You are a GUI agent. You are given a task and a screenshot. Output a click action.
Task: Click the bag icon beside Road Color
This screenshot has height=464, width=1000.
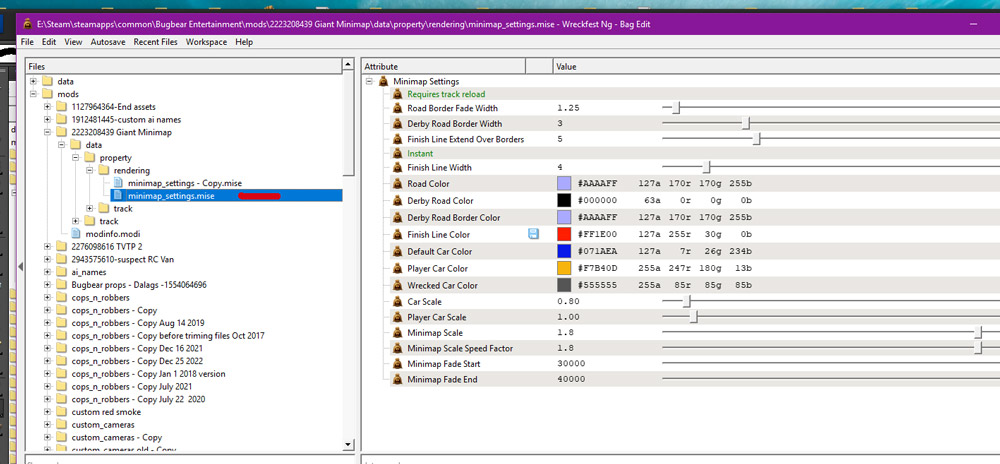point(397,184)
